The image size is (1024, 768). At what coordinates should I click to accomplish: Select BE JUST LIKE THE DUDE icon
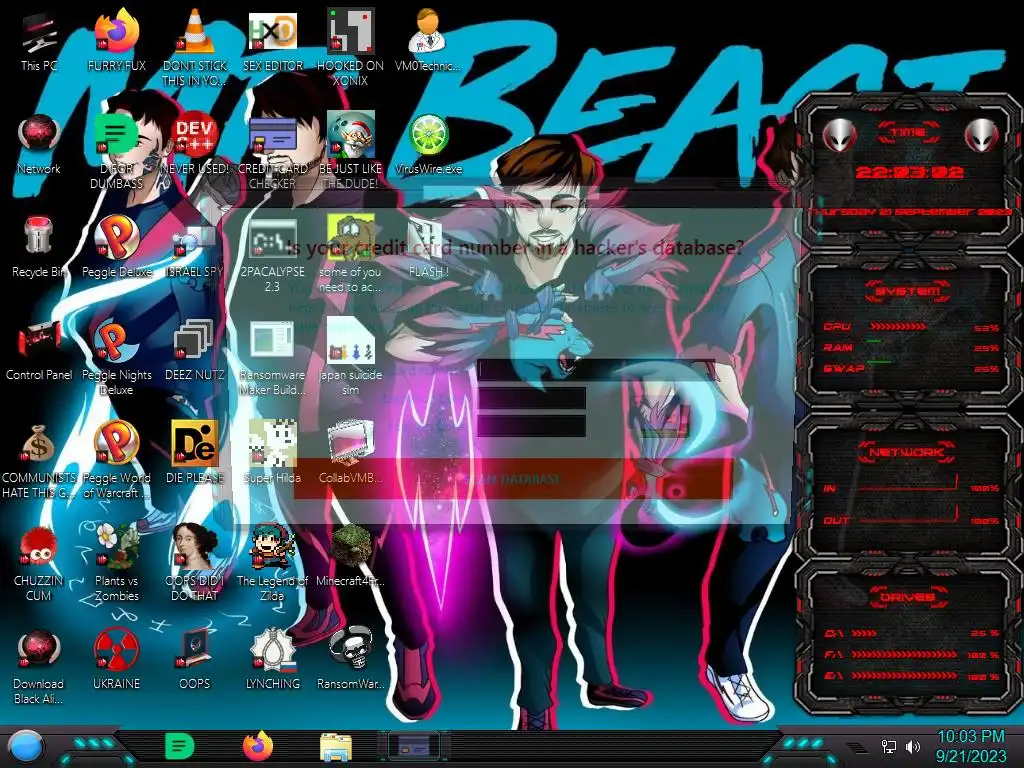coord(350,150)
